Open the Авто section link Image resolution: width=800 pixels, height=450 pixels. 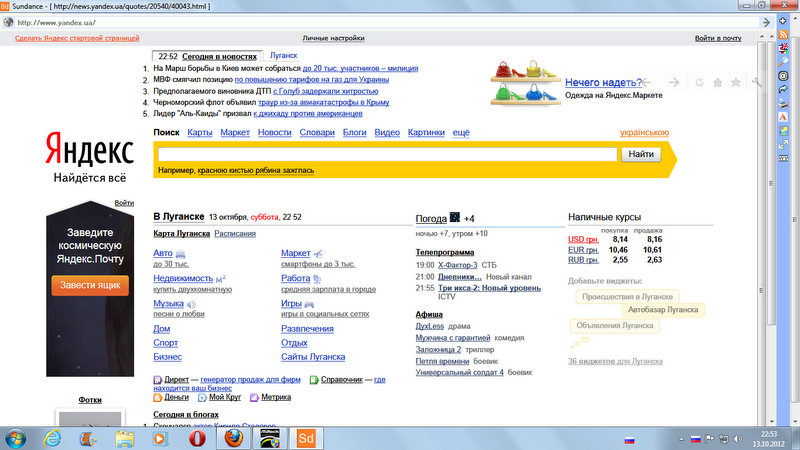(x=163, y=253)
